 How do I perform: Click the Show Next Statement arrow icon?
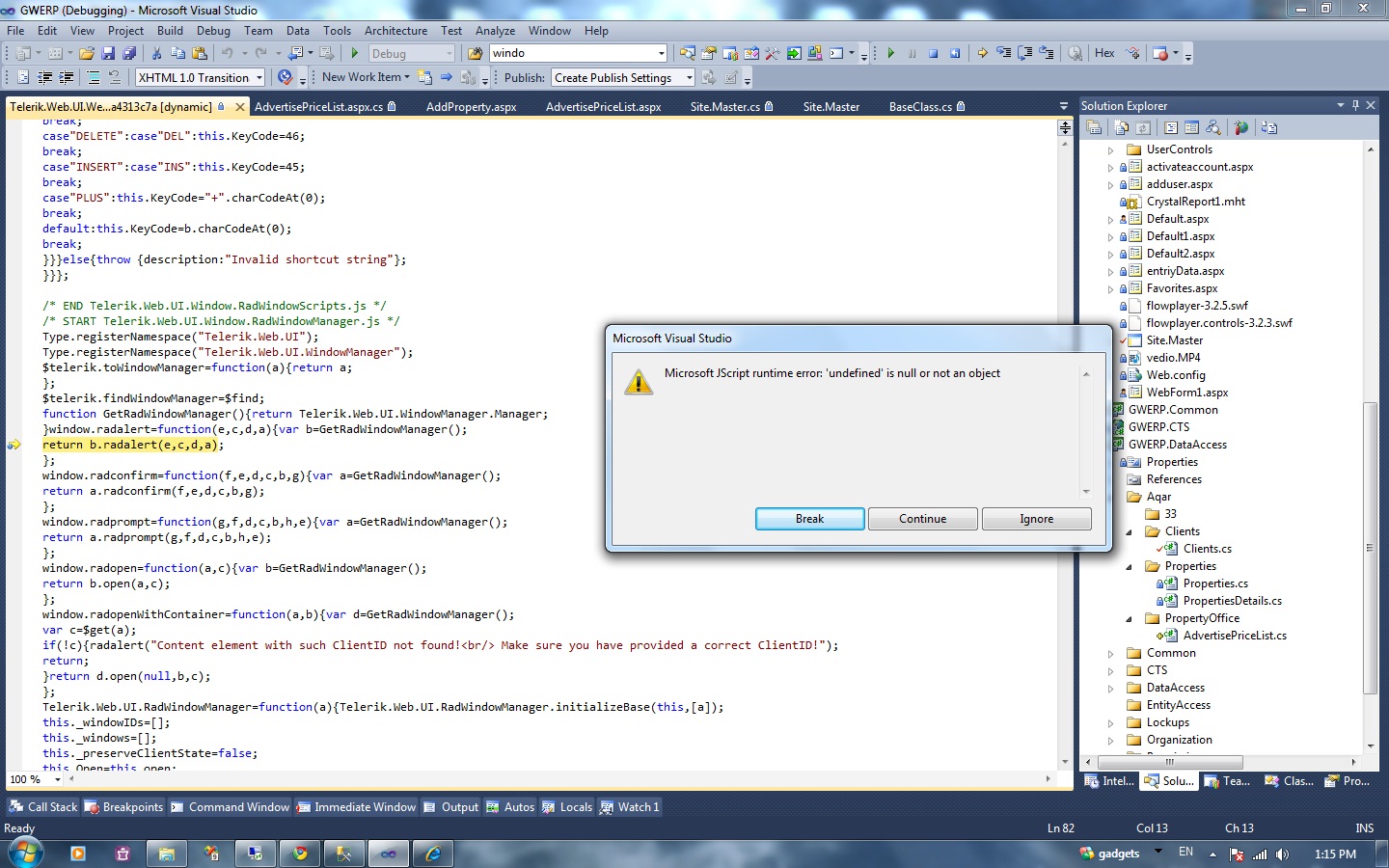[x=982, y=54]
